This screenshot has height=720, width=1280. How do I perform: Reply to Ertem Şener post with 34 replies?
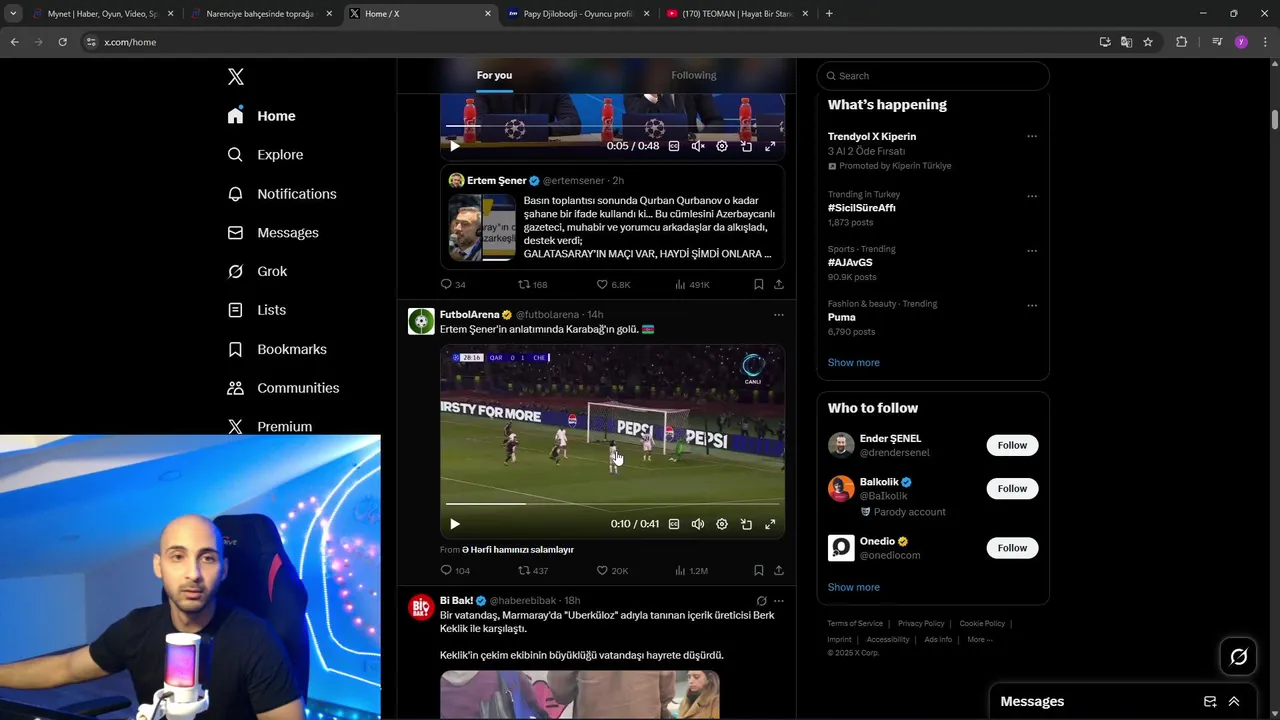(x=453, y=284)
